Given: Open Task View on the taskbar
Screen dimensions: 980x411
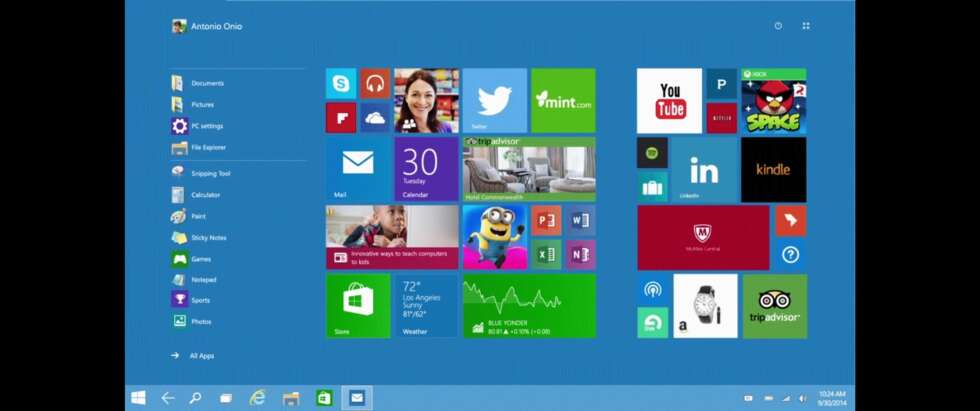Looking at the screenshot, I should coord(226,398).
